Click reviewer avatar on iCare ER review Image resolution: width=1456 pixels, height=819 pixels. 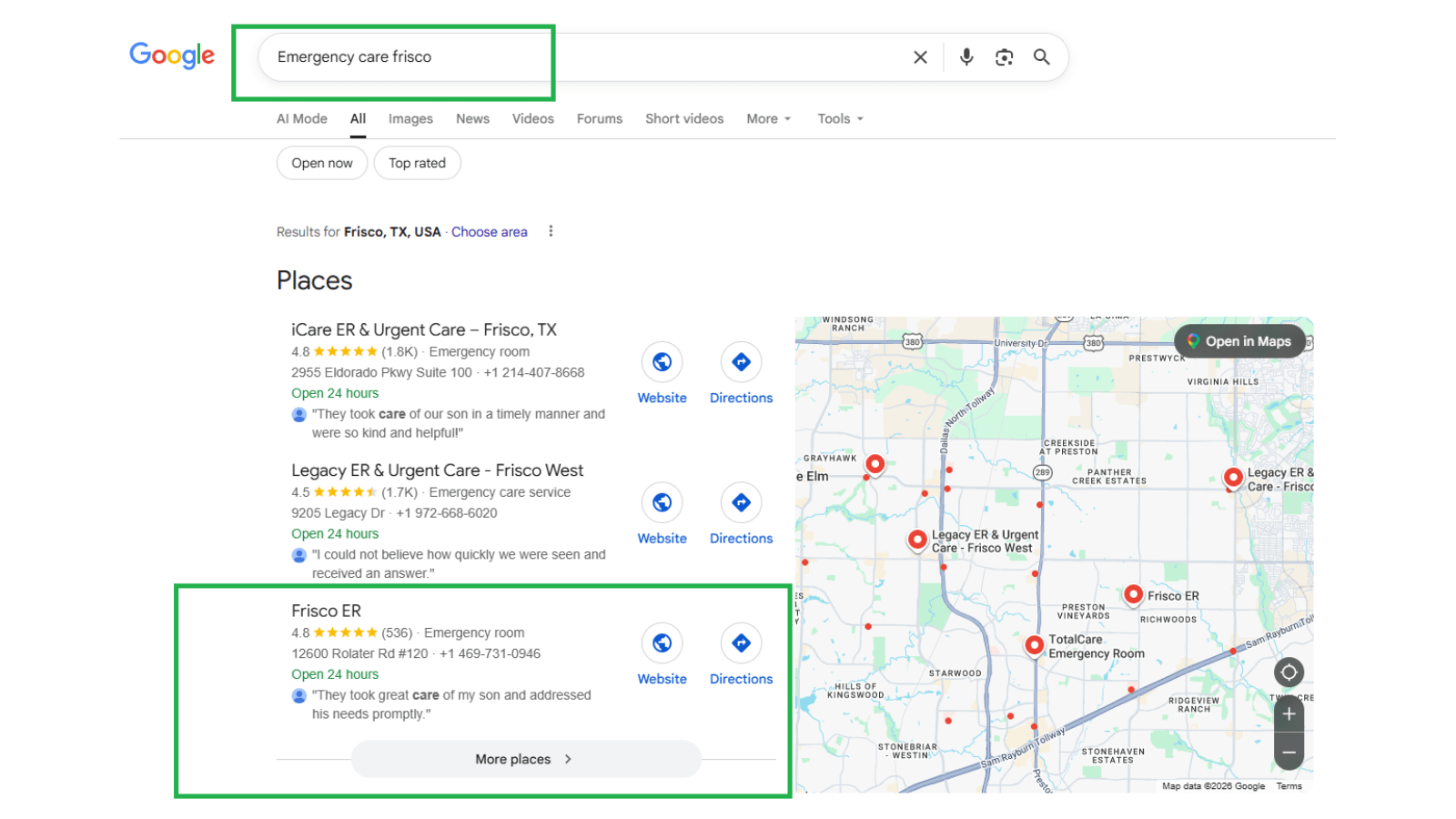[x=298, y=414]
